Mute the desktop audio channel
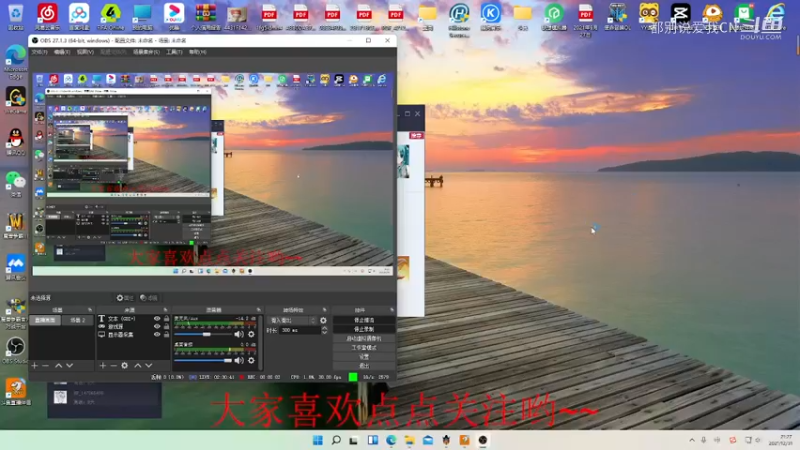The height and width of the screenshot is (450, 800). [239, 360]
